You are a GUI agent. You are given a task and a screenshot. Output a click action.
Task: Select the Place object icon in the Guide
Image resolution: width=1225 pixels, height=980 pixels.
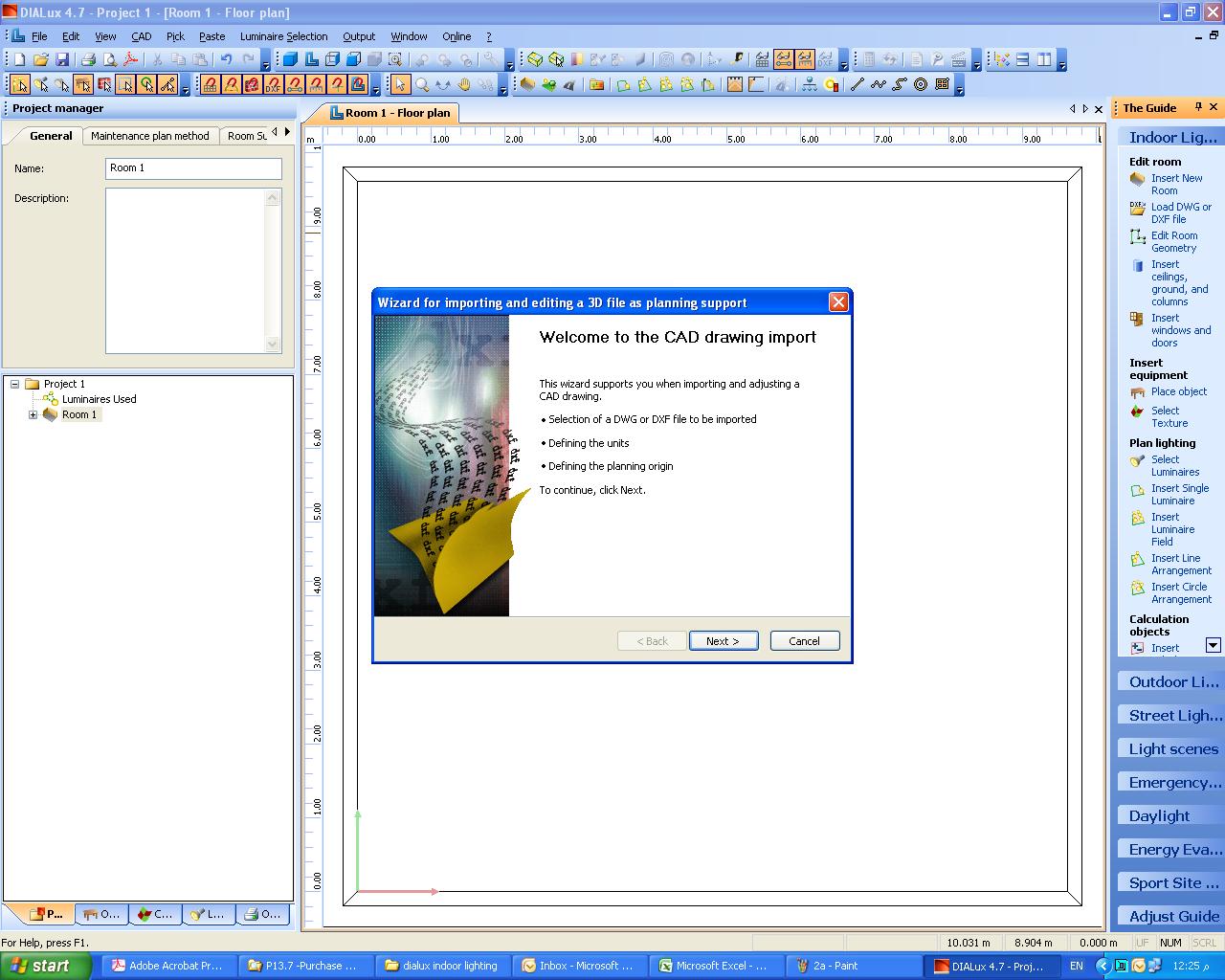click(x=1138, y=391)
